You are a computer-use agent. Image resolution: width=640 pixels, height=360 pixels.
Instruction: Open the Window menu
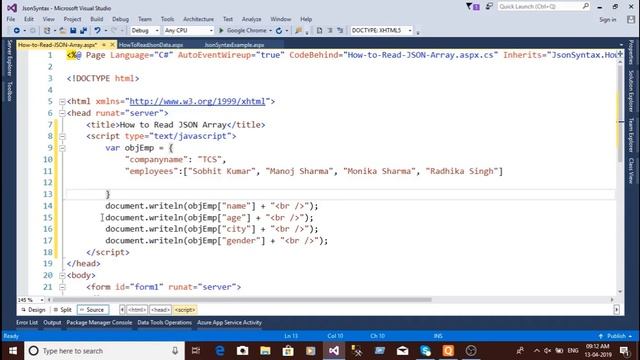coord(281,19)
